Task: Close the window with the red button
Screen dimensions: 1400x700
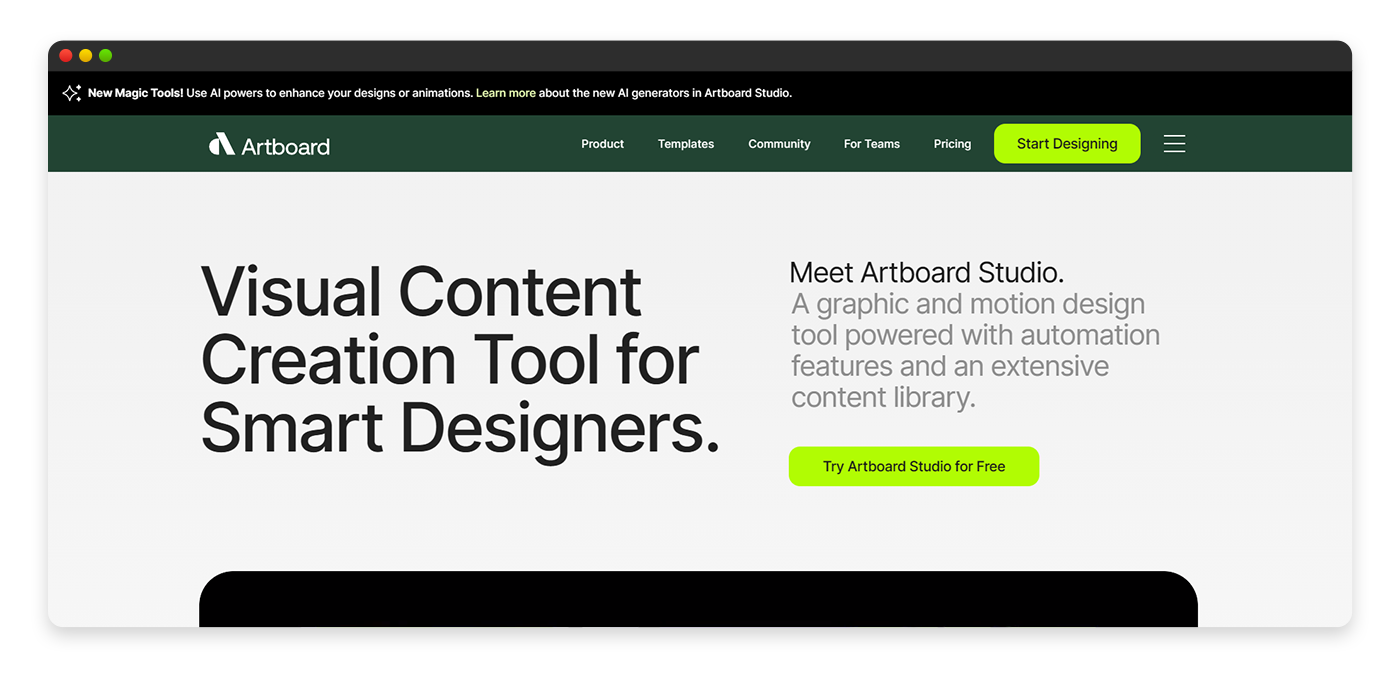Action: point(66,56)
